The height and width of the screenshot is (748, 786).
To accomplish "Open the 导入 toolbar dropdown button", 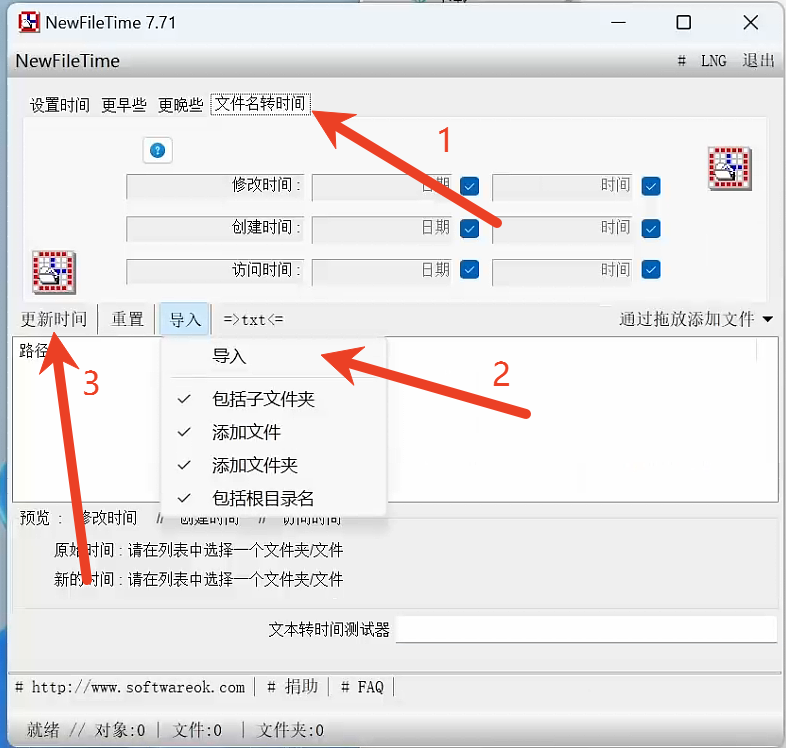I will point(184,319).
